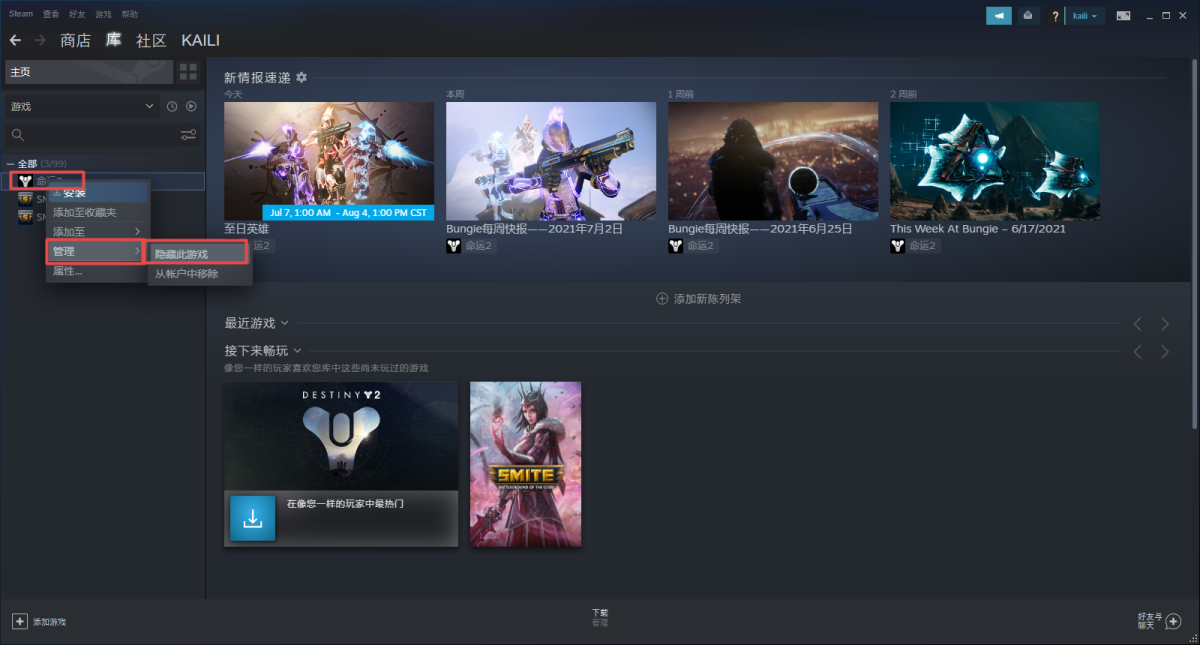
Task: Click the '(3/99)' count text
Action: 53,164
